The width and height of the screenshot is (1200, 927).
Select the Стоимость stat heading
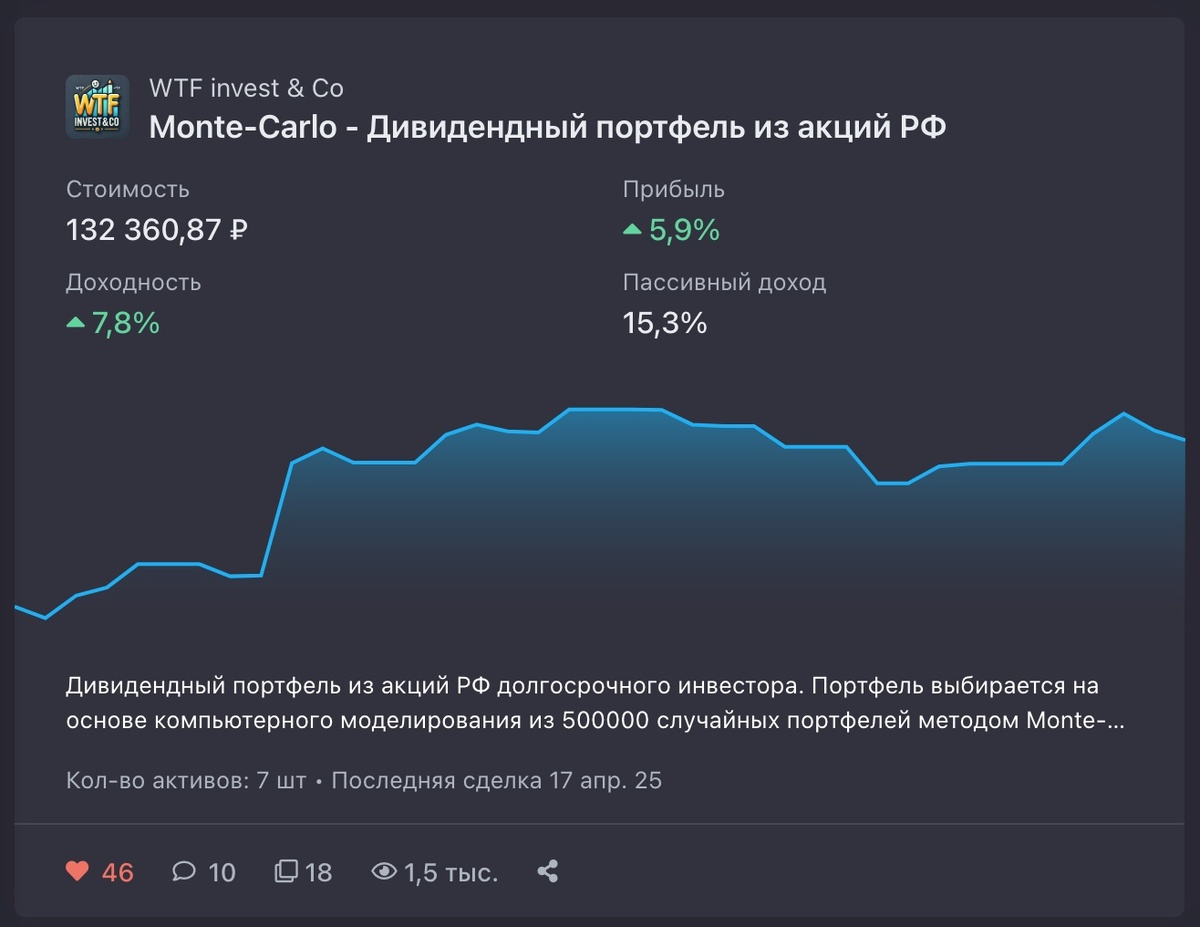click(127, 189)
